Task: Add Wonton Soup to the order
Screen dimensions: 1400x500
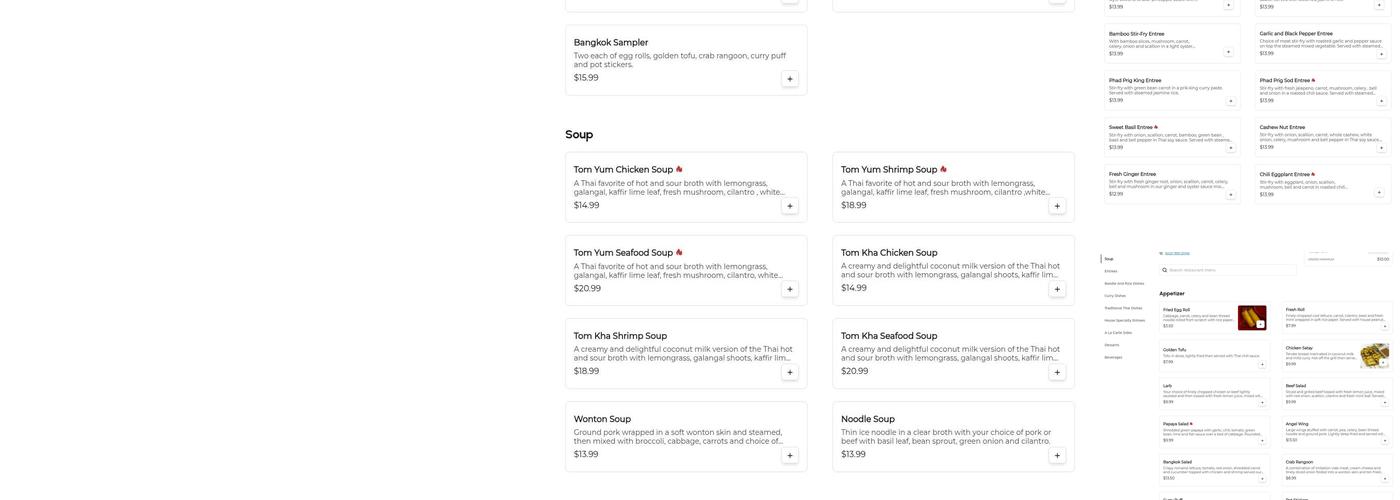Action: [790, 455]
